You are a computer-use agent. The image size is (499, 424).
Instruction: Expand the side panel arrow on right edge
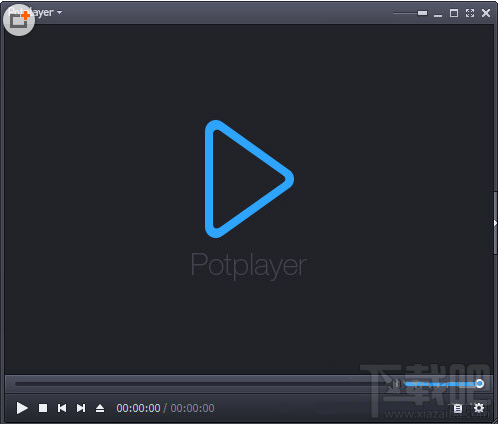click(495, 223)
